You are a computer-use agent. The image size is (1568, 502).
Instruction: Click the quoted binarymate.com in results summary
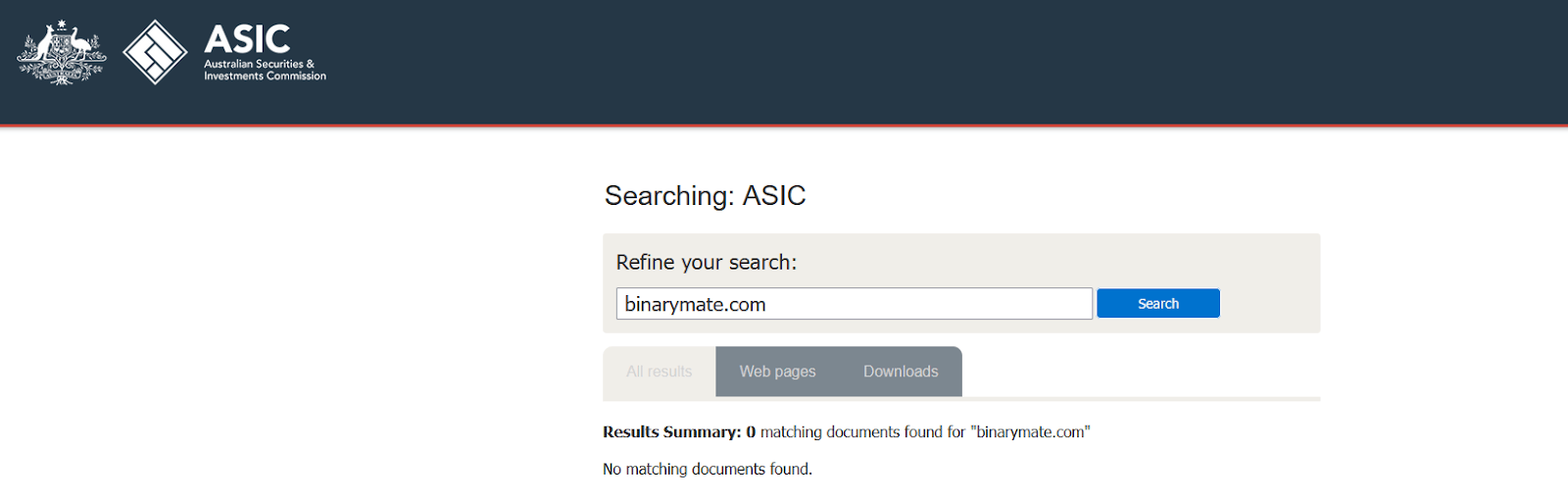[x=1030, y=432]
